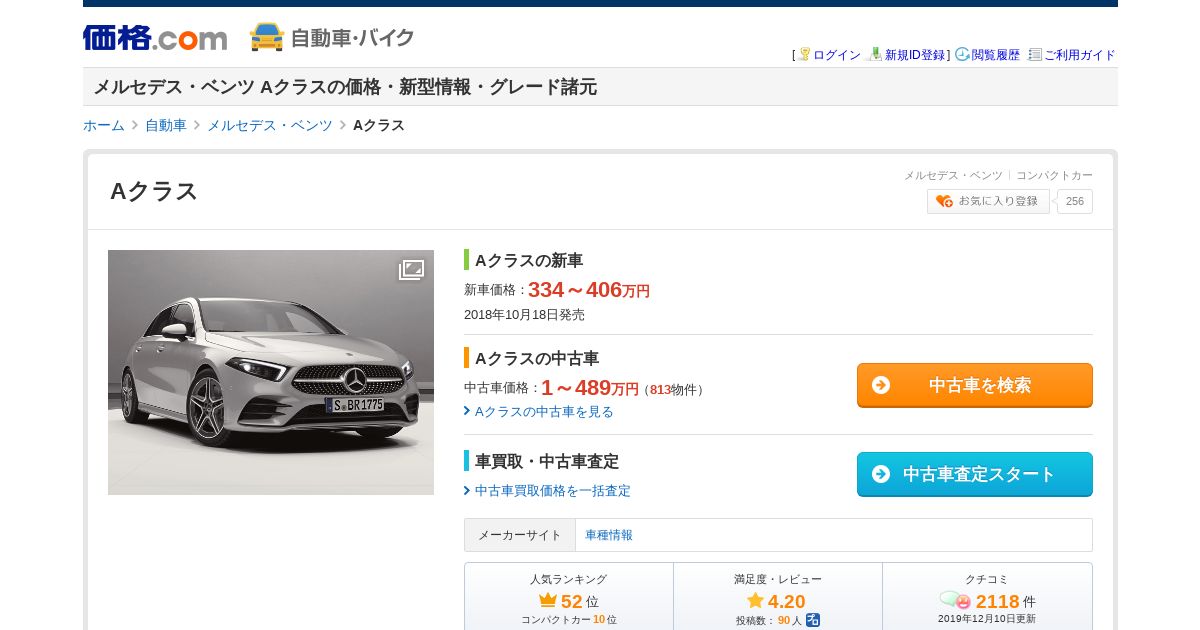The image size is (1200, 630).
Task: Open the image gallery icon on the car photo
Action: pos(411,270)
